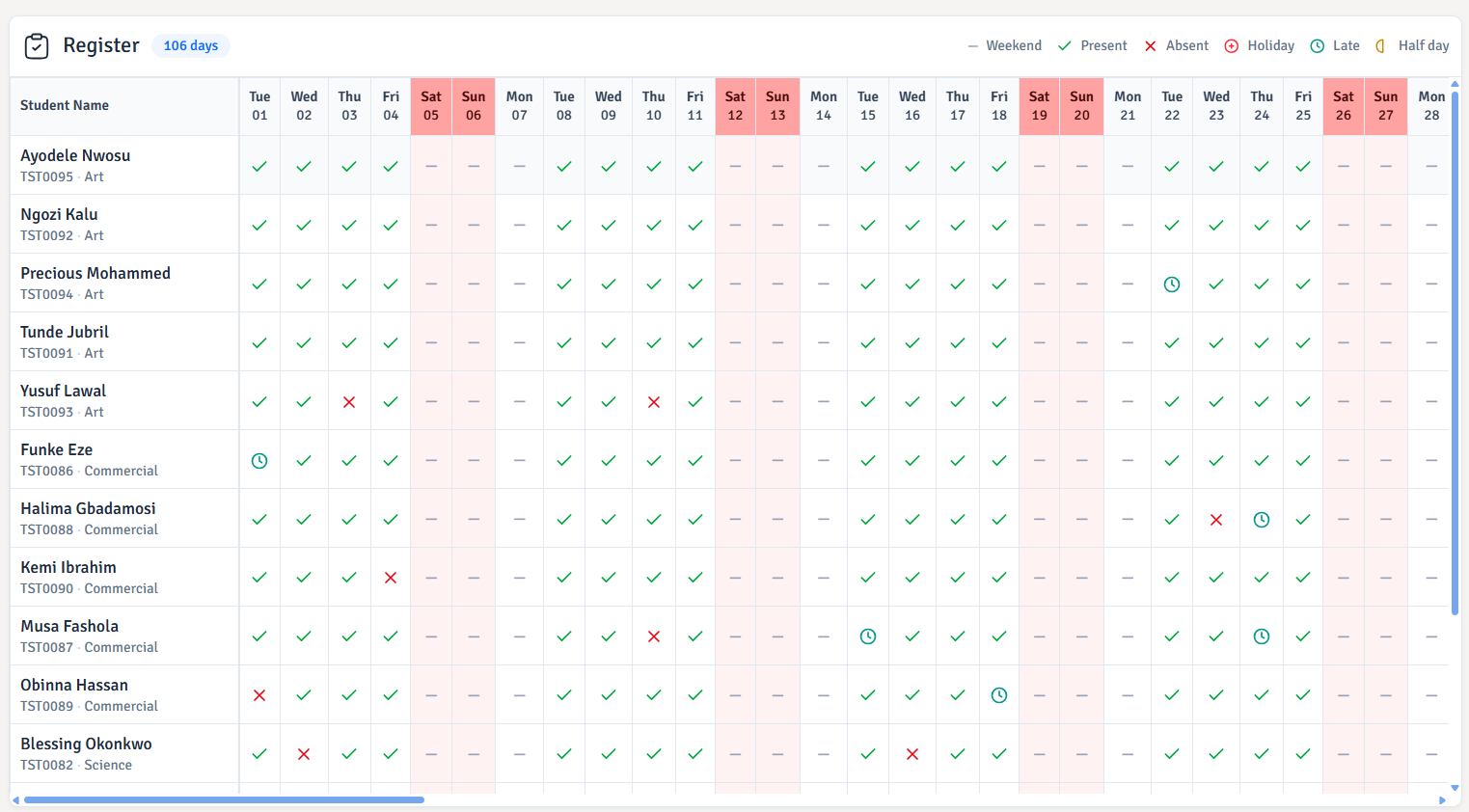Select the Fri 18 column header
The width and height of the screenshot is (1469, 812).
coord(999,106)
